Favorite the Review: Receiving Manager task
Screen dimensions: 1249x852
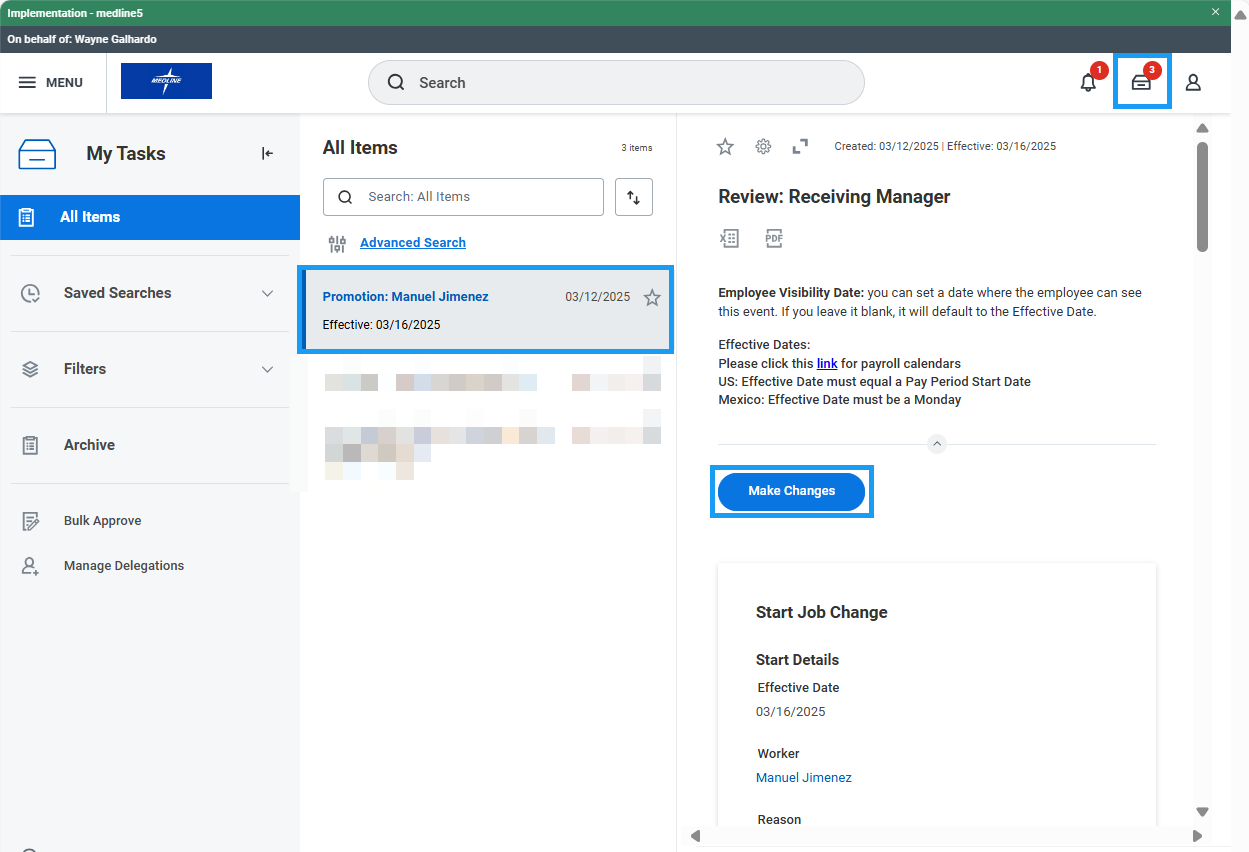tap(725, 147)
